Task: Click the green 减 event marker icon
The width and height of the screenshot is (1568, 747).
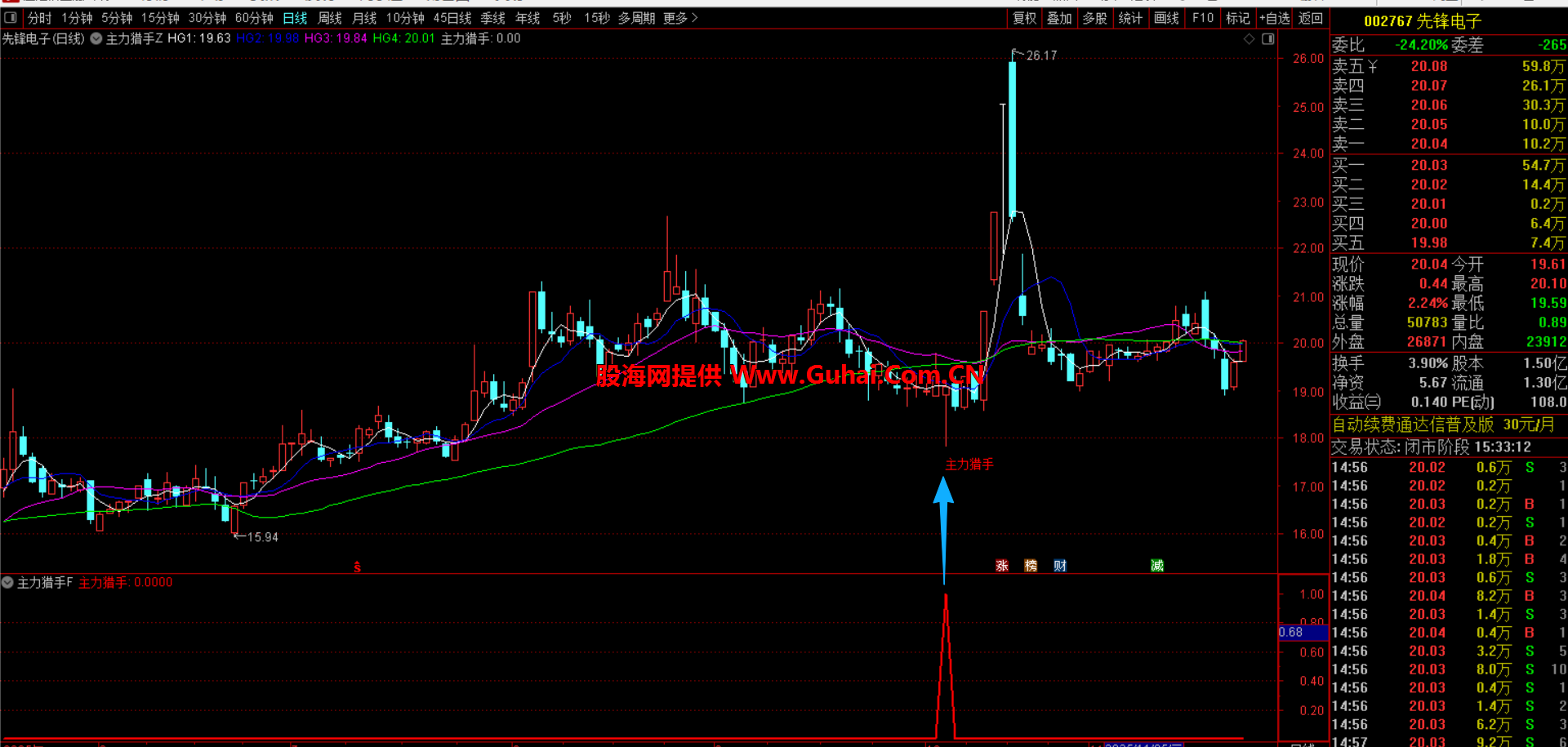Action: click(1157, 566)
